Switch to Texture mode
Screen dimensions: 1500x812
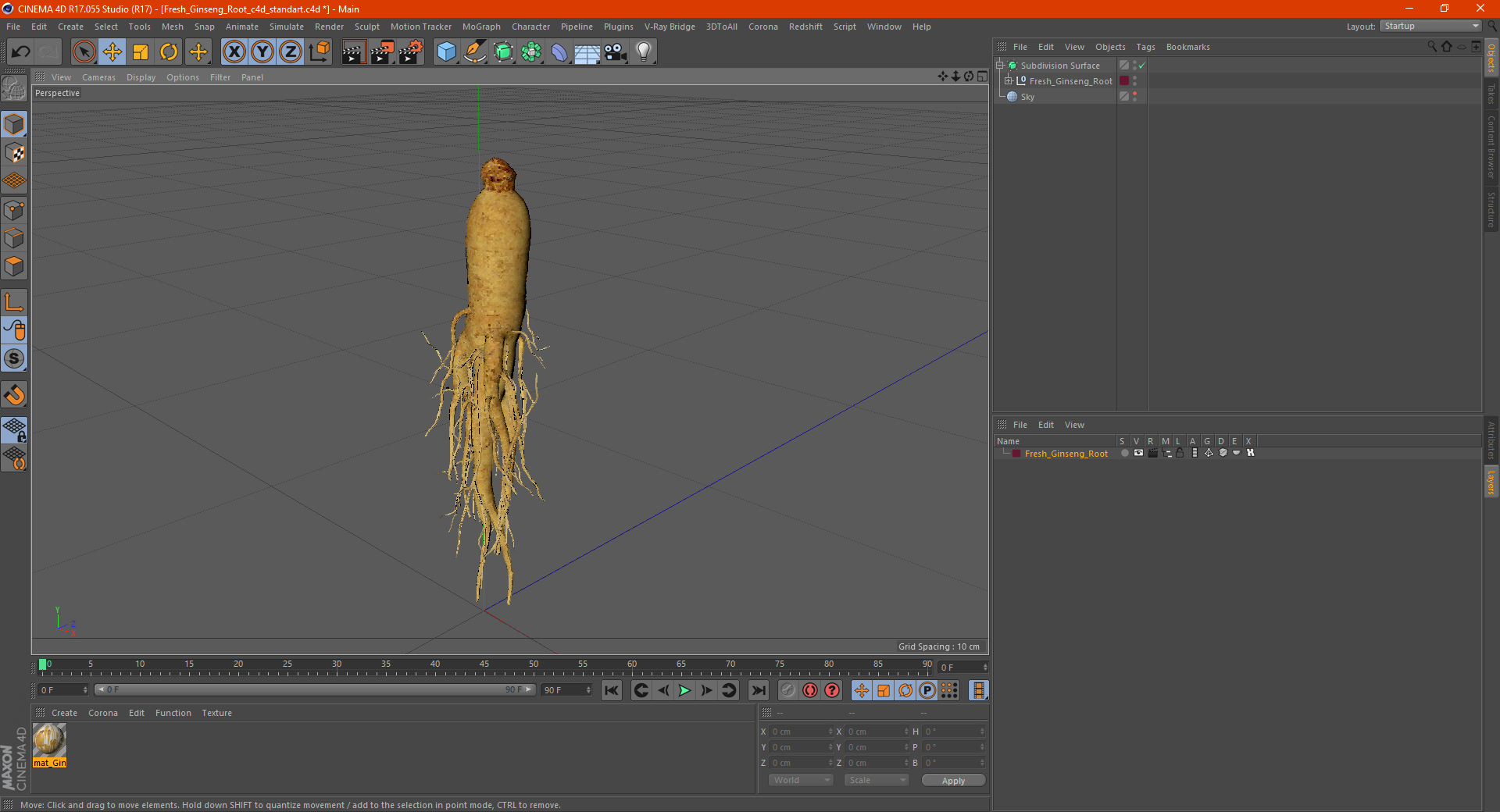coord(14,152)
